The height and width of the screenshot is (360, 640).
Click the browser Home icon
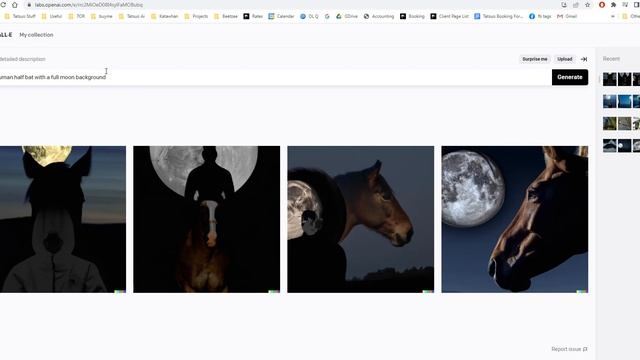[x=15, y=5]
